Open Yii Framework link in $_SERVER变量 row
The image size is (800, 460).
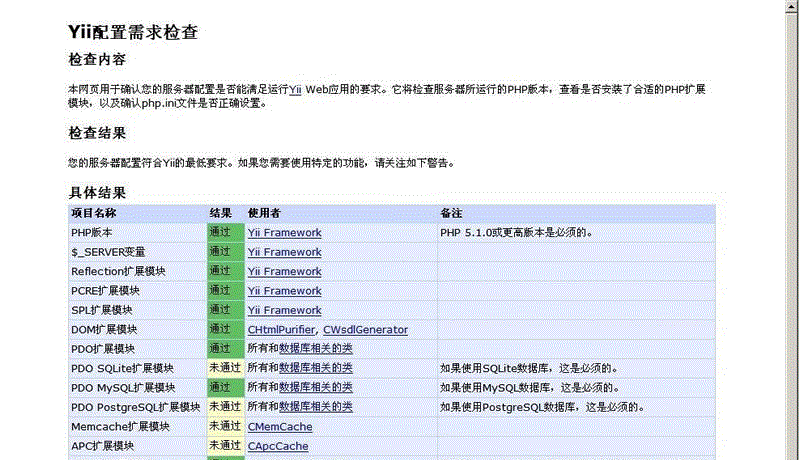(284, 252)
